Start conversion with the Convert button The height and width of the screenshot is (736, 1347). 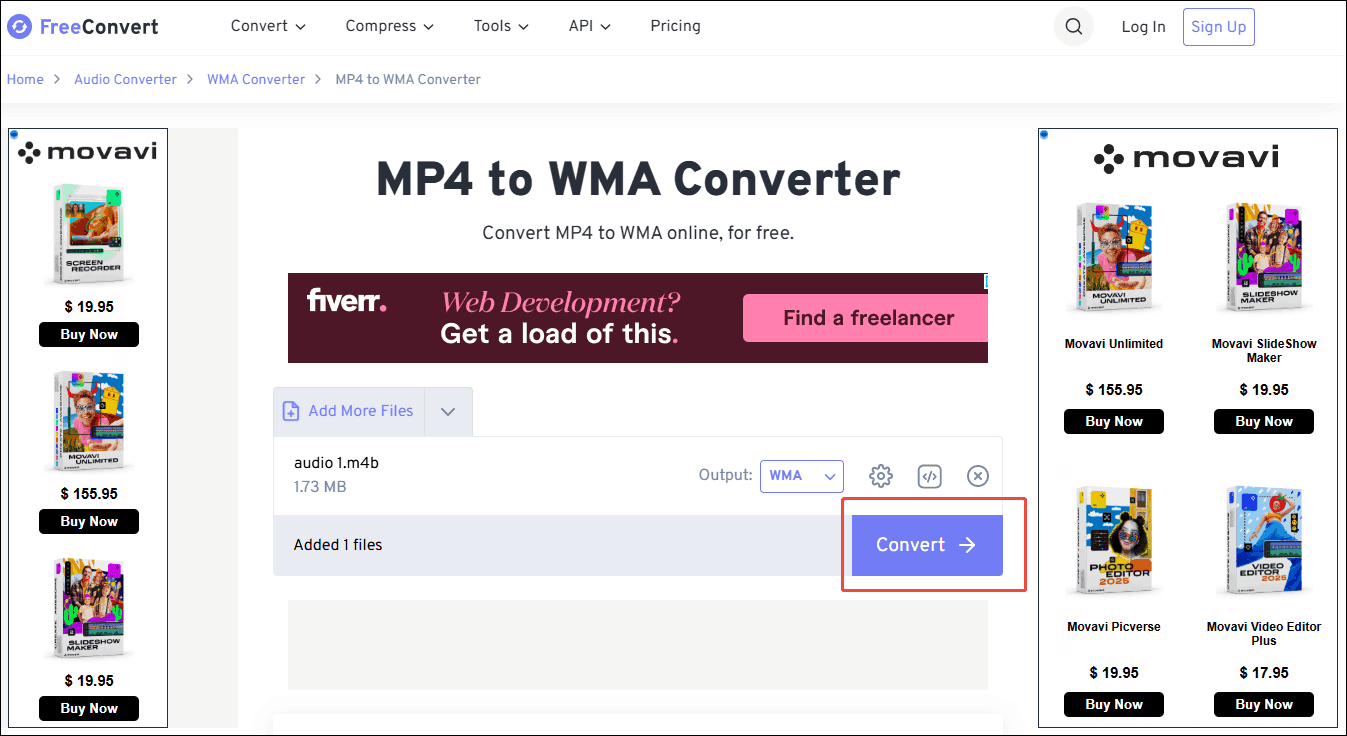(x=927, y=545)
